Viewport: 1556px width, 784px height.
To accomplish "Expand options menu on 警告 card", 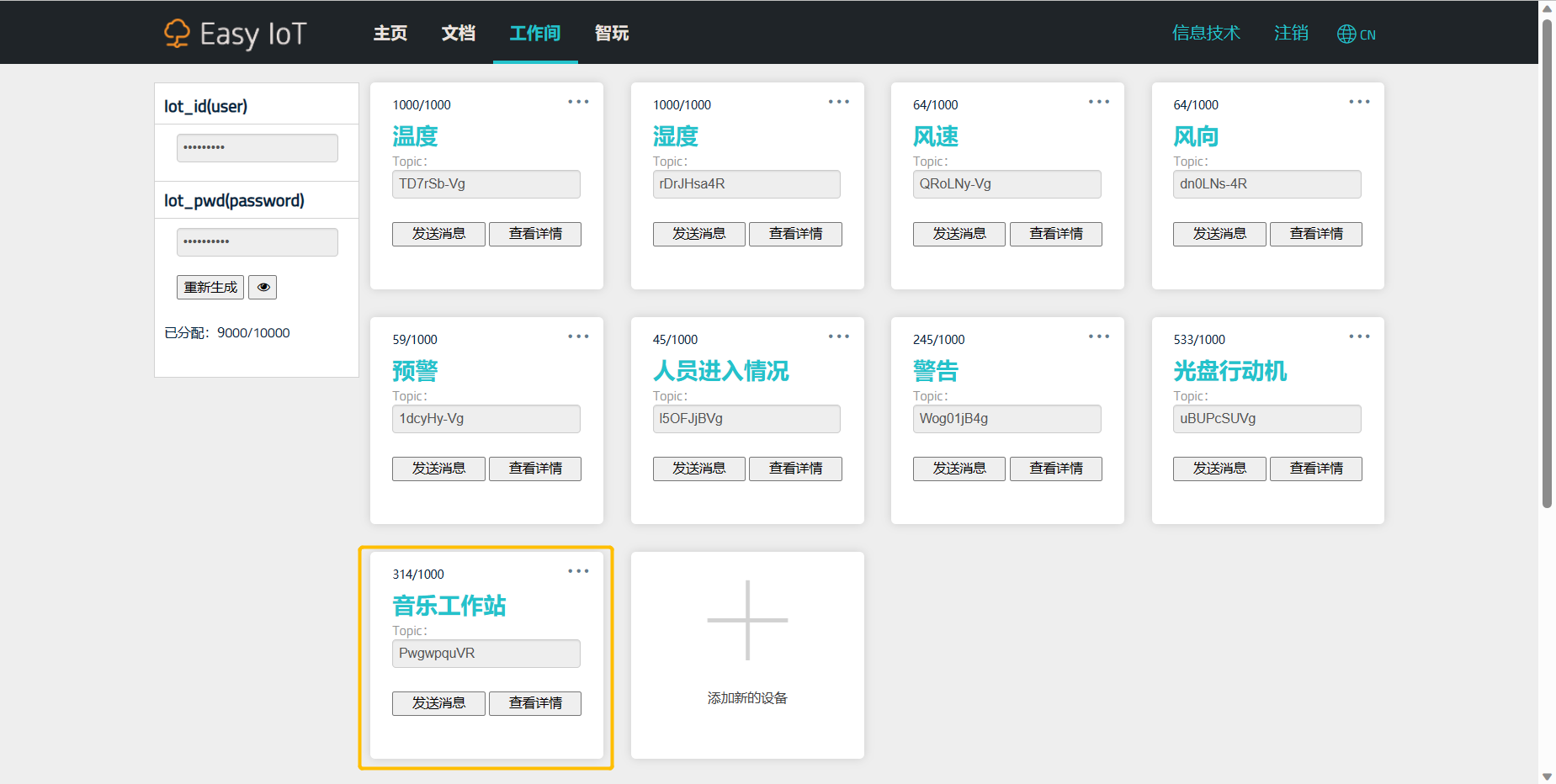I will [x=1098, y=336].
